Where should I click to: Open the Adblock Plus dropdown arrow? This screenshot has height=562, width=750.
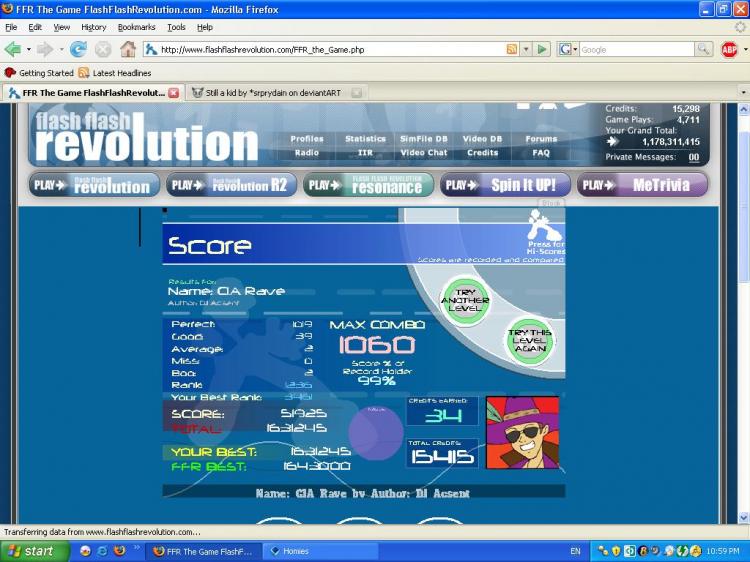point(745,49)
